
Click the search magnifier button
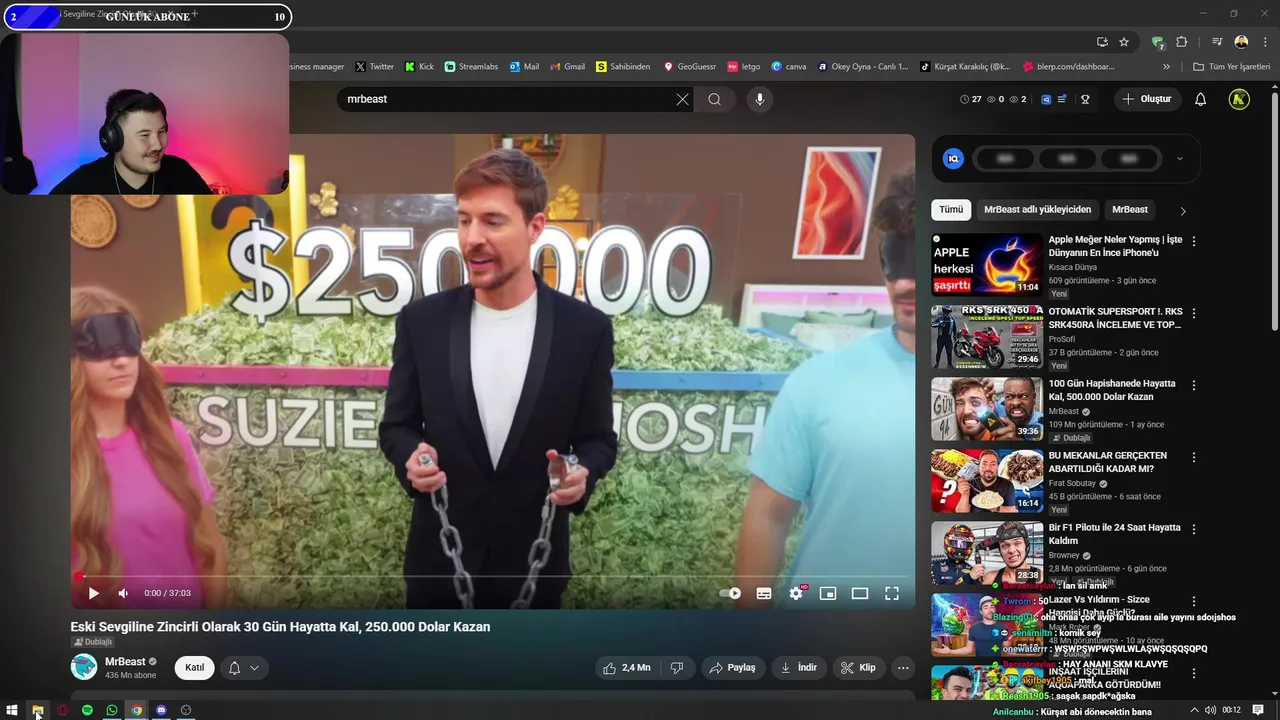point(714,99)
